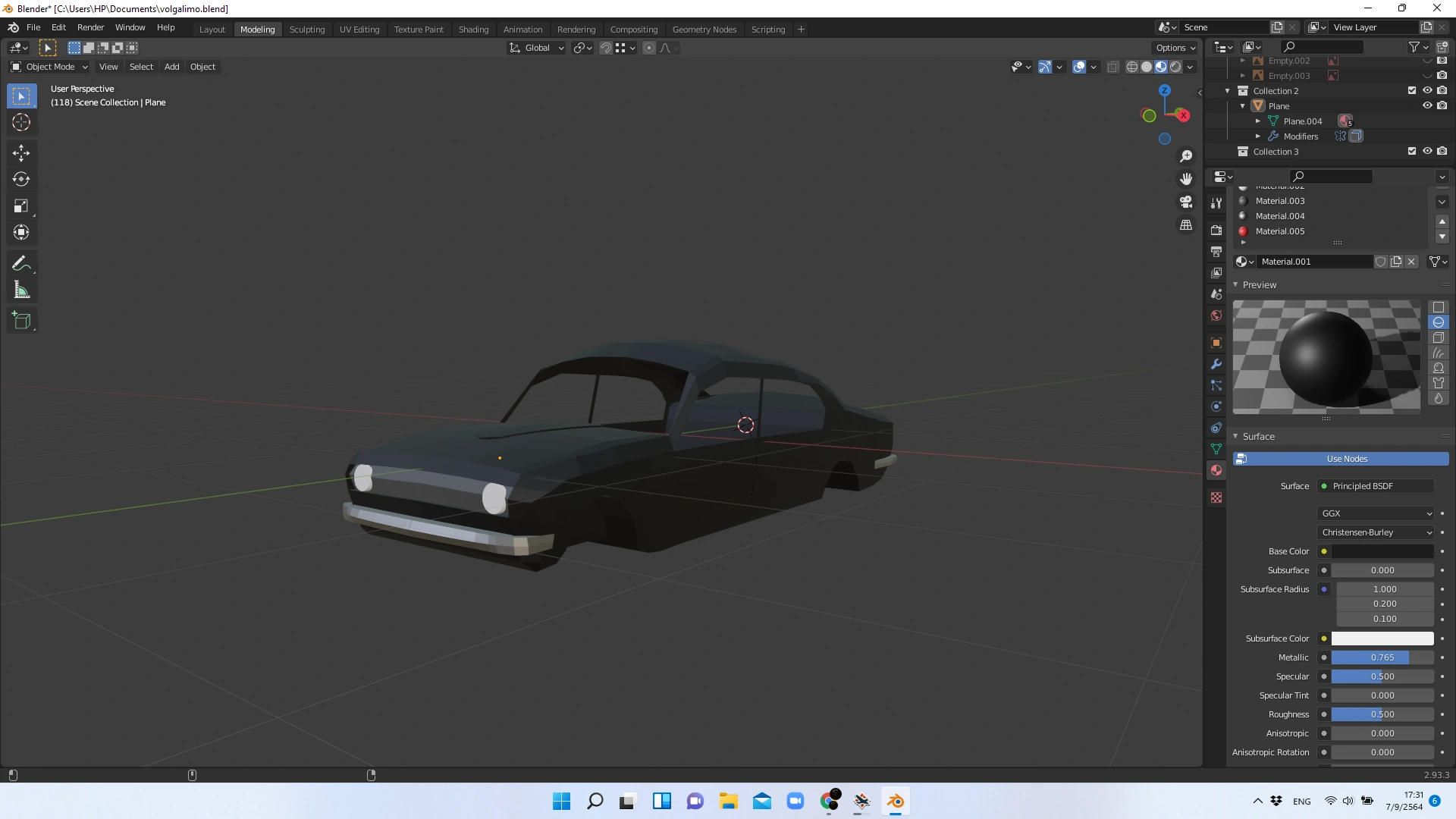Select the Move tool in the toolbar

pyautogui.click(x=21, y=152)
